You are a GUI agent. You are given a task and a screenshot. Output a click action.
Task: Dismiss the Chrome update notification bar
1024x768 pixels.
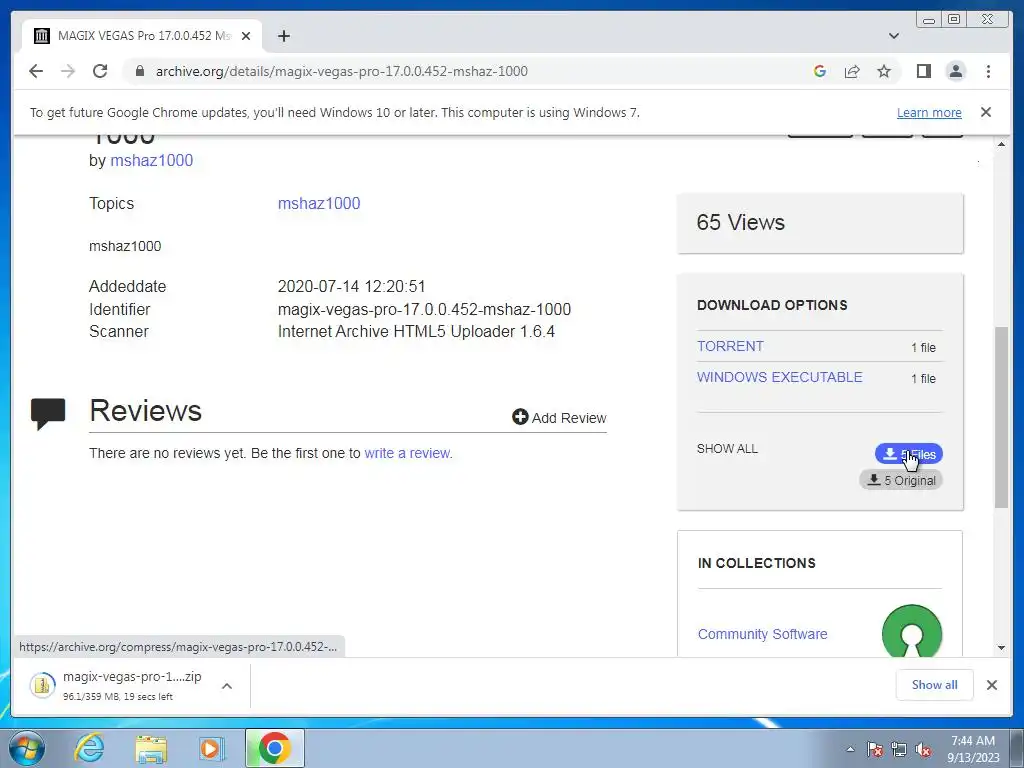pyautogui.click(x=986, y=112)
